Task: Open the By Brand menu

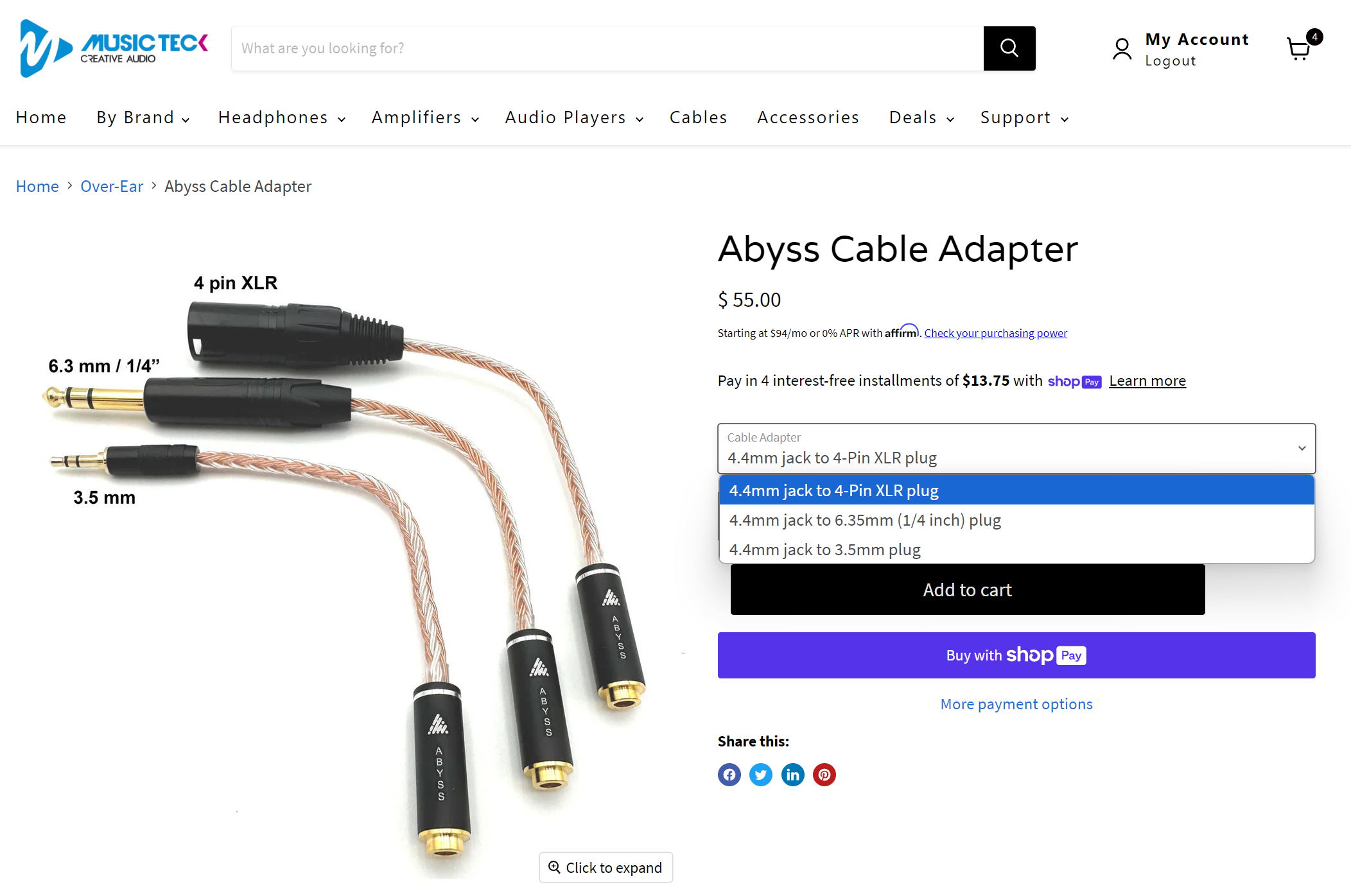Action: click(x=143, y=117)
